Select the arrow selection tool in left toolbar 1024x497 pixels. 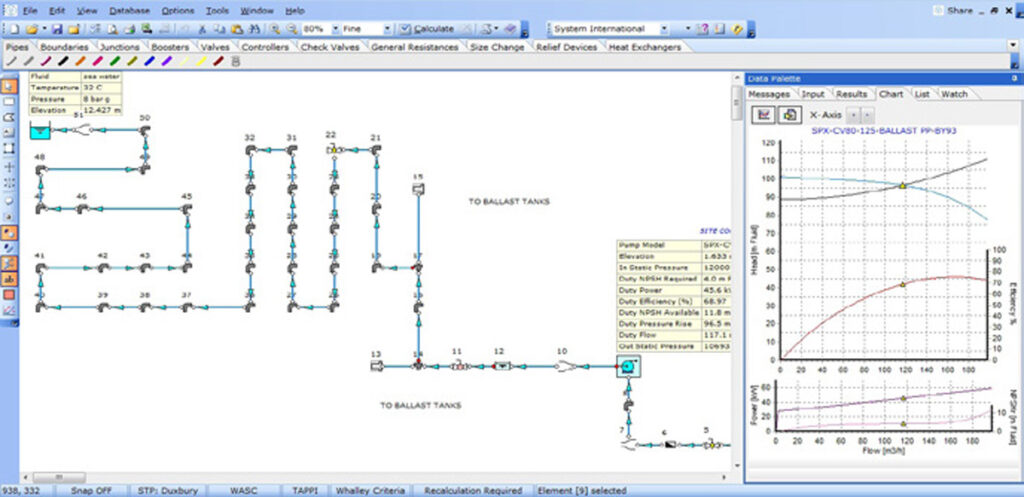tap(10, 87)
